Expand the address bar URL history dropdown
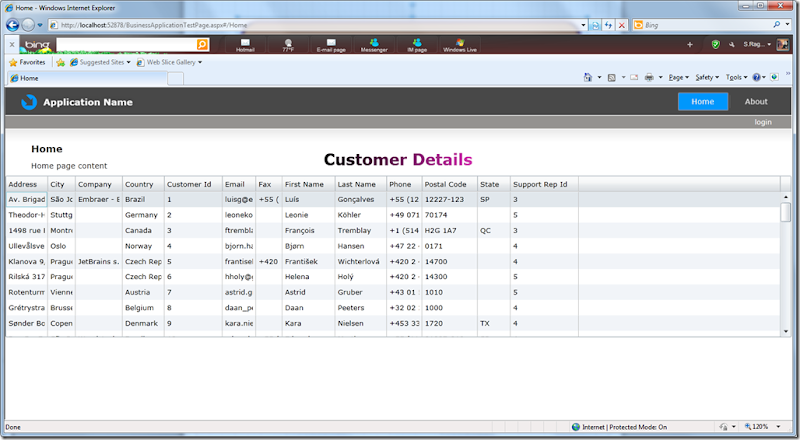800x440 pixels. 584,25
